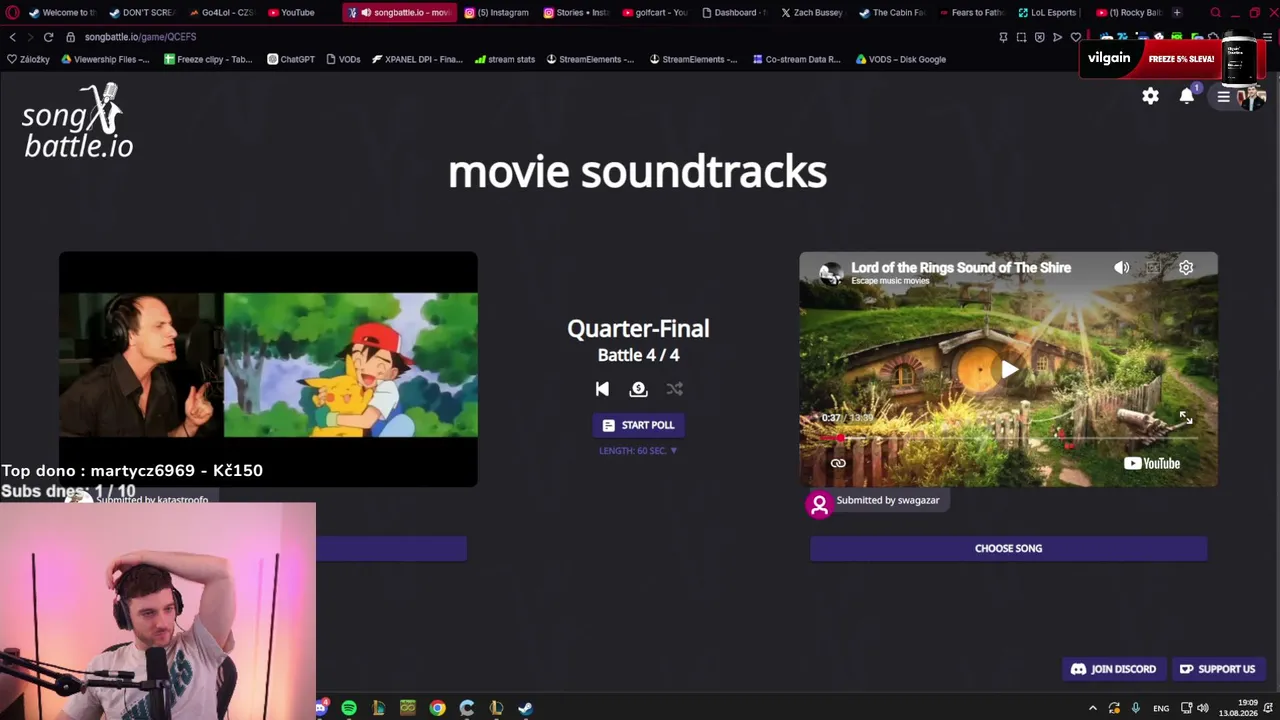Click the songbattle.io logo

pos(78,121)
